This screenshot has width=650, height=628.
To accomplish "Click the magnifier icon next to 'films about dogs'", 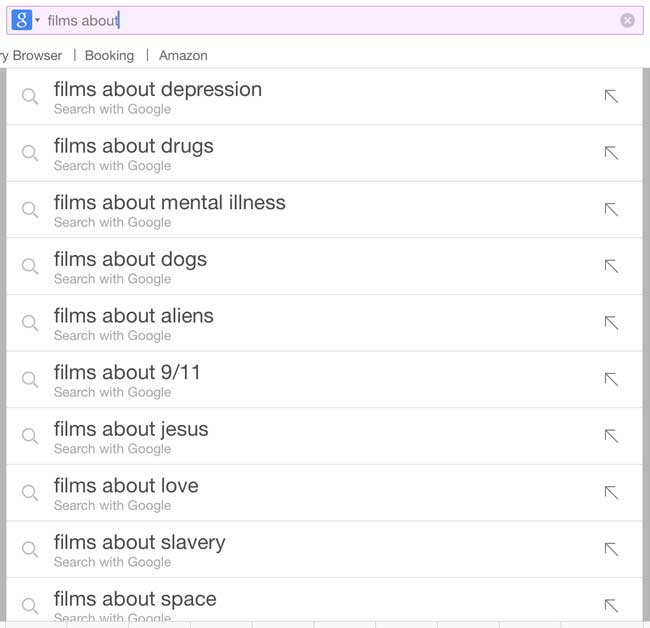I will (x=30, y=266).
